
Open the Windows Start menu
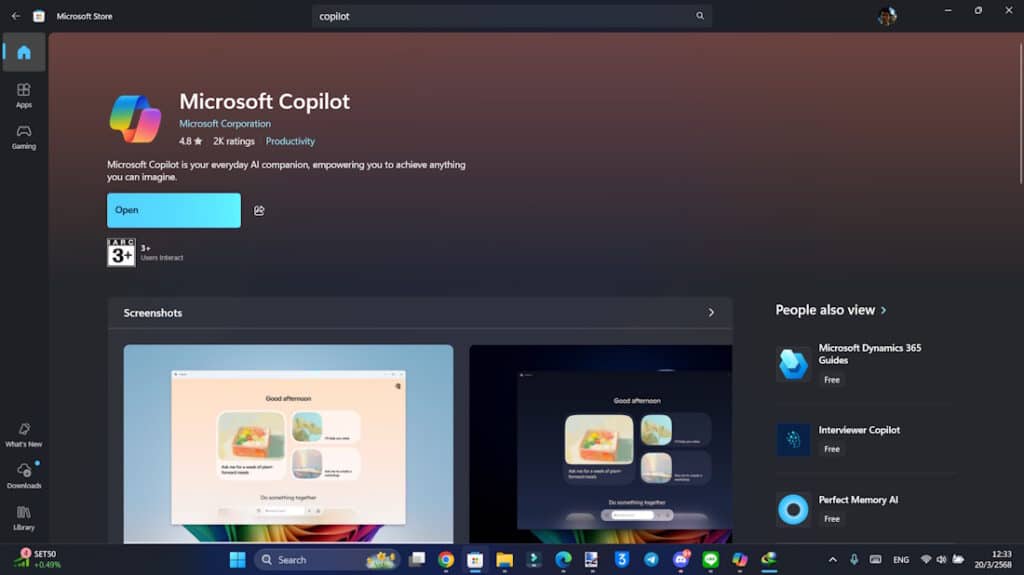coord(238,559)
